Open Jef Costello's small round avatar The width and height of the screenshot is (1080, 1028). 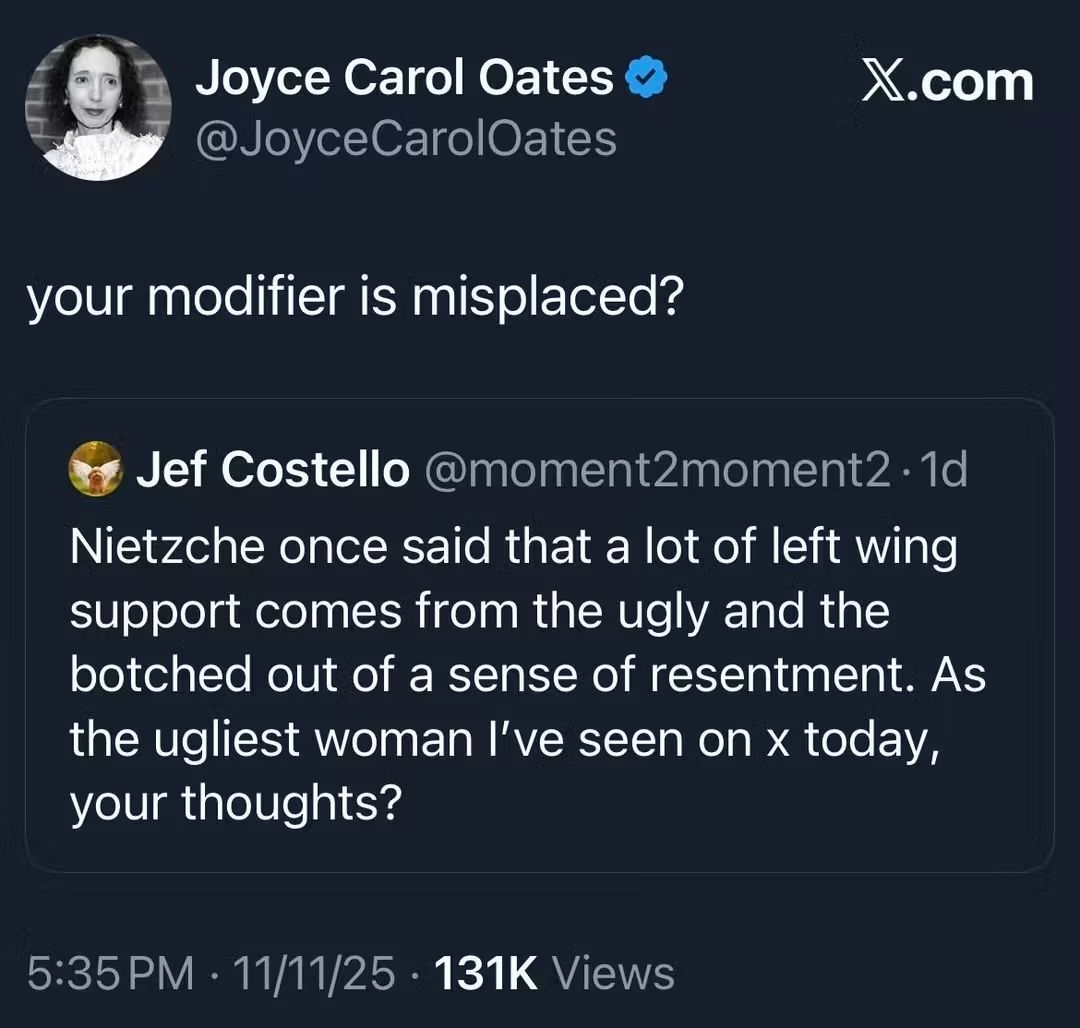[95, 469]
